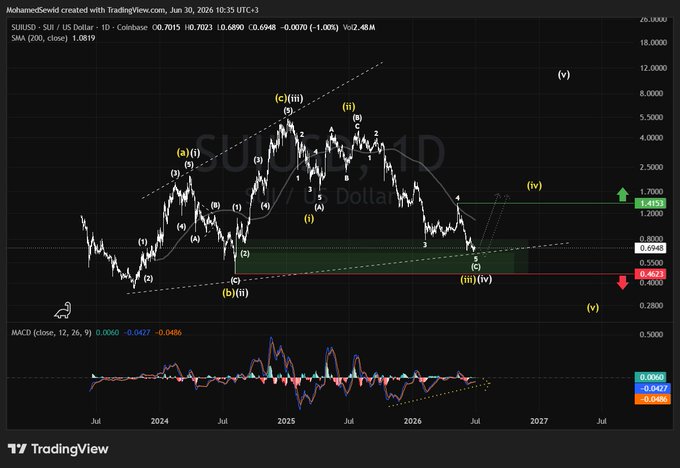The width and height of the screenshot is (680, 468).
Task: Click the header text 'MohamedSewid created with TradingView.com'
Action: 85,10
